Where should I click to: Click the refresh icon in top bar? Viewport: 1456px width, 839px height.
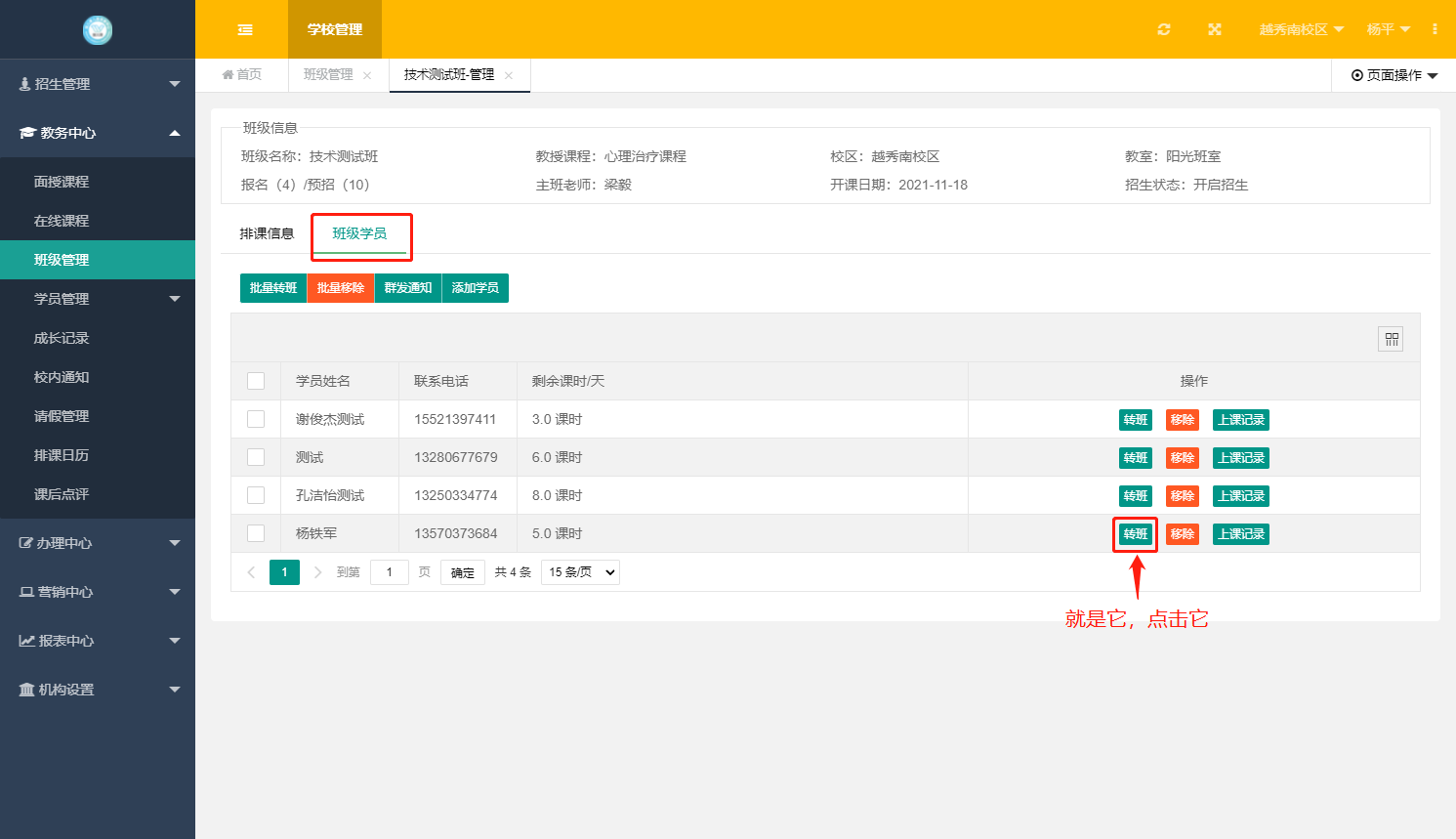point(1163,29)
